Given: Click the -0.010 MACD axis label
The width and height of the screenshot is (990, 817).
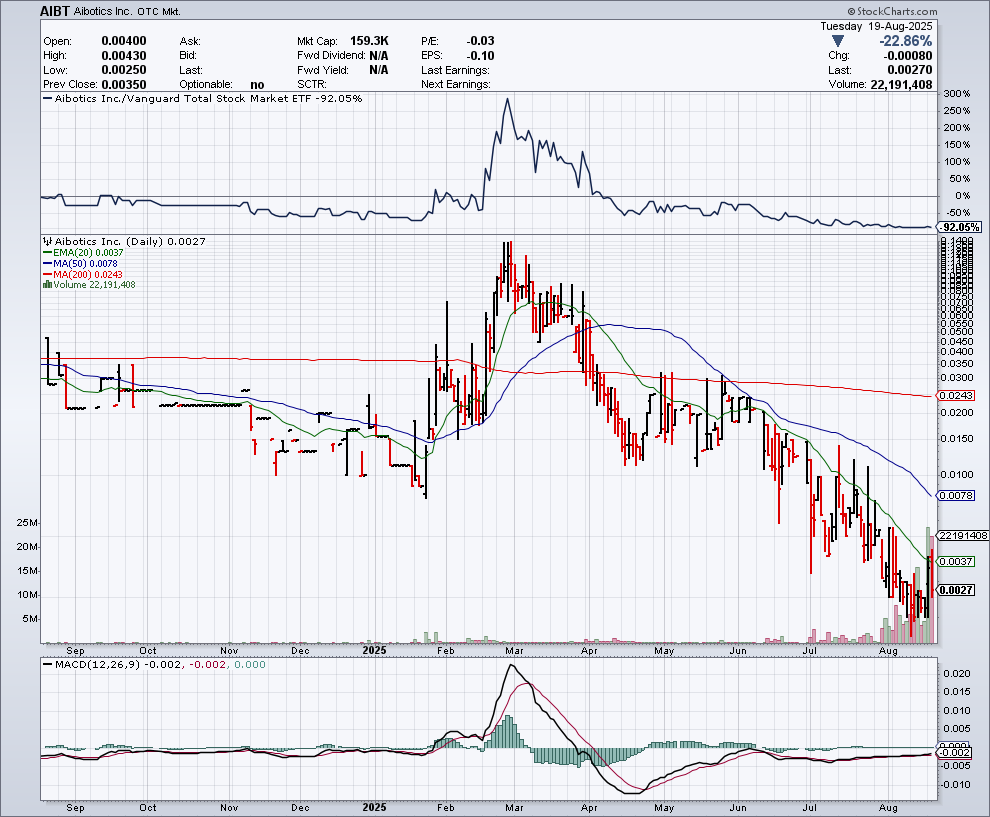Looking at the screenshot, I should (955, 785).
